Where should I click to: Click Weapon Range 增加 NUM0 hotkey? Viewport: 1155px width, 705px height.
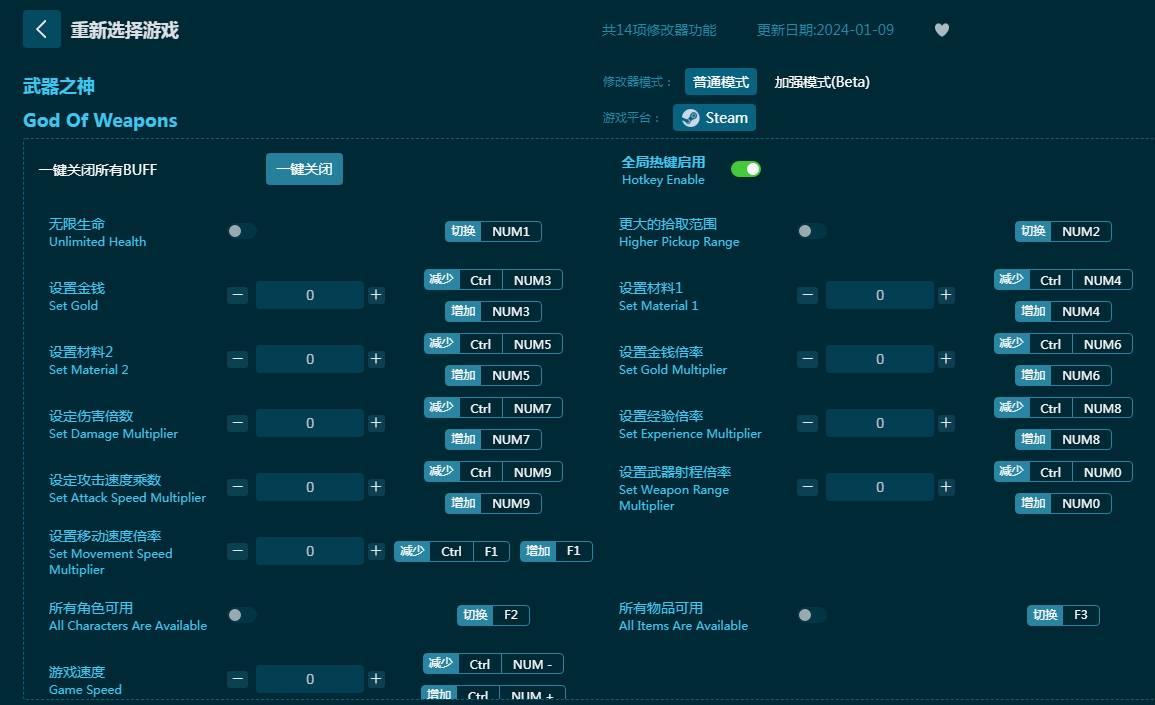click(1063, 504)
